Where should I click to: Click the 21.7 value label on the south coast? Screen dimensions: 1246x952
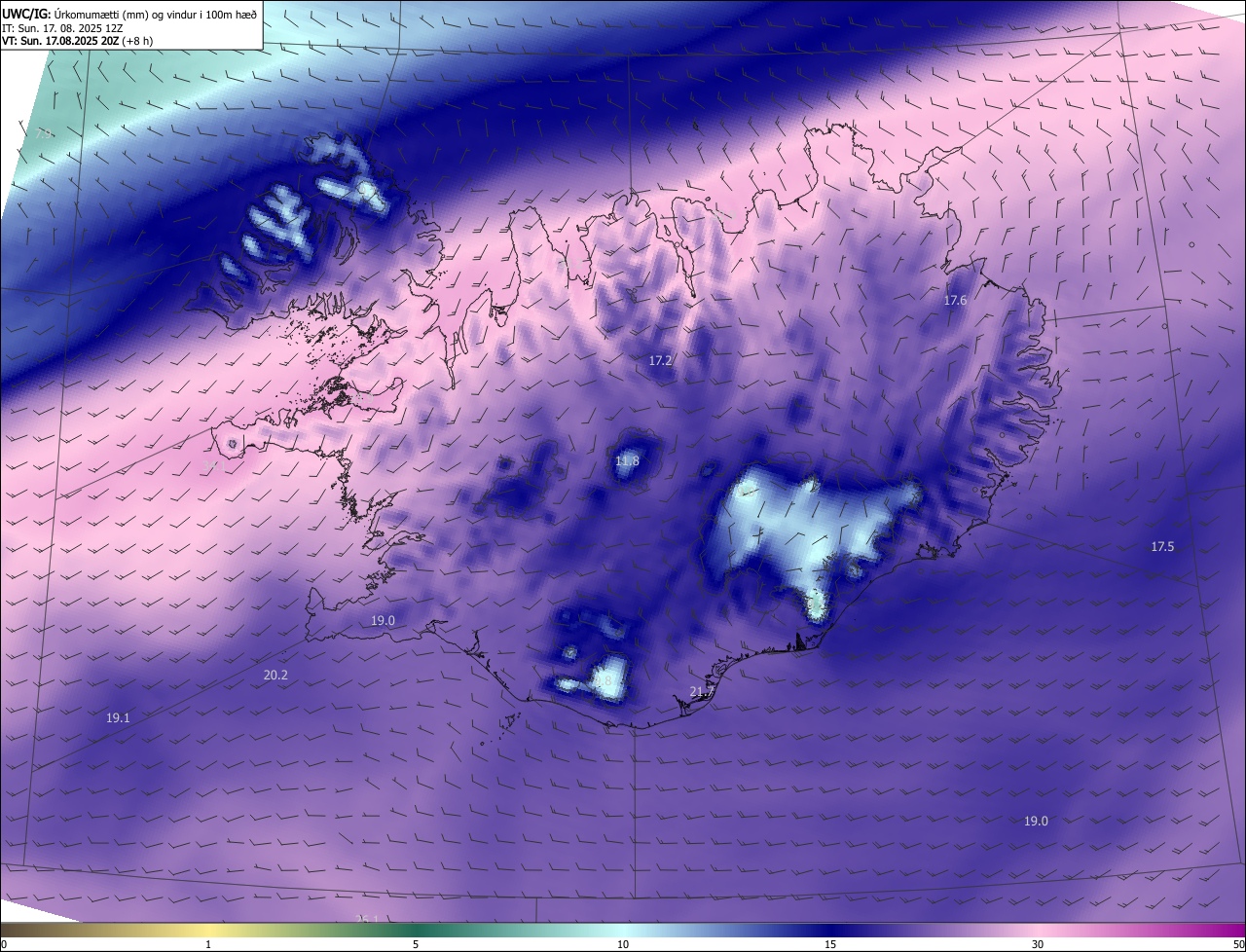click(x=702, y=692)
